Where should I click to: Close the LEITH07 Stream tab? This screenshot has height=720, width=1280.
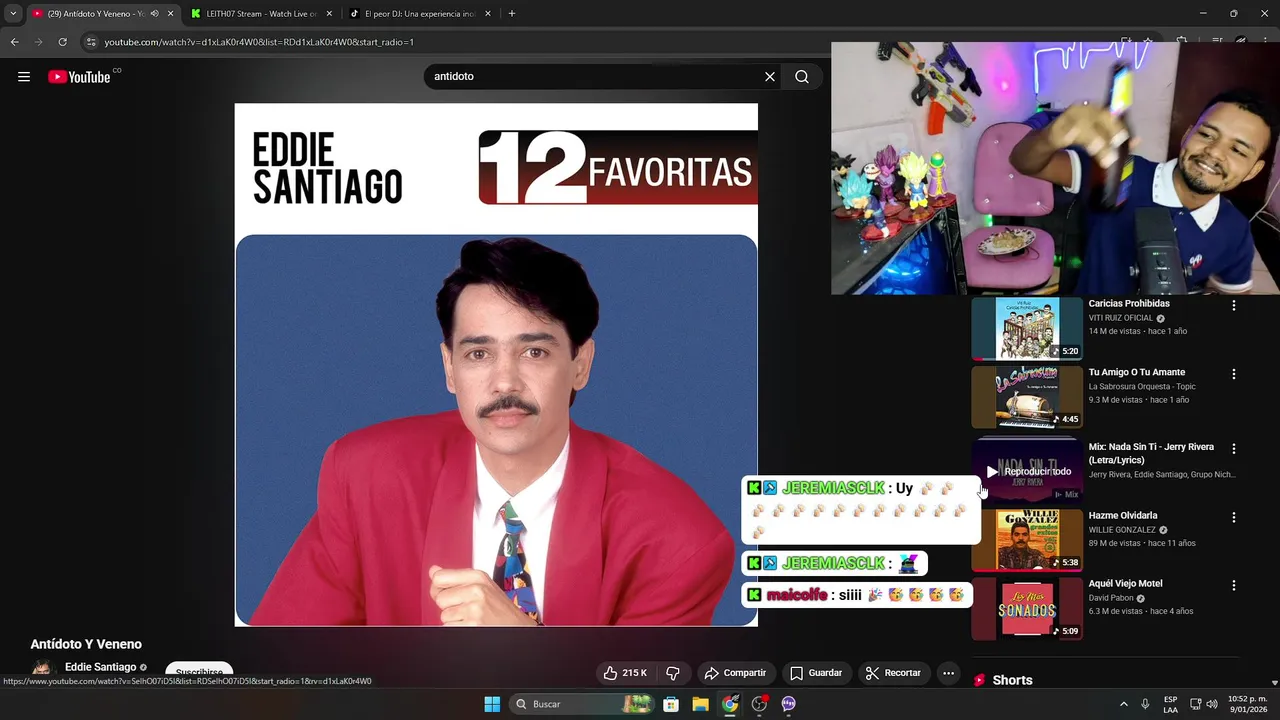click(x=329, y=14)
